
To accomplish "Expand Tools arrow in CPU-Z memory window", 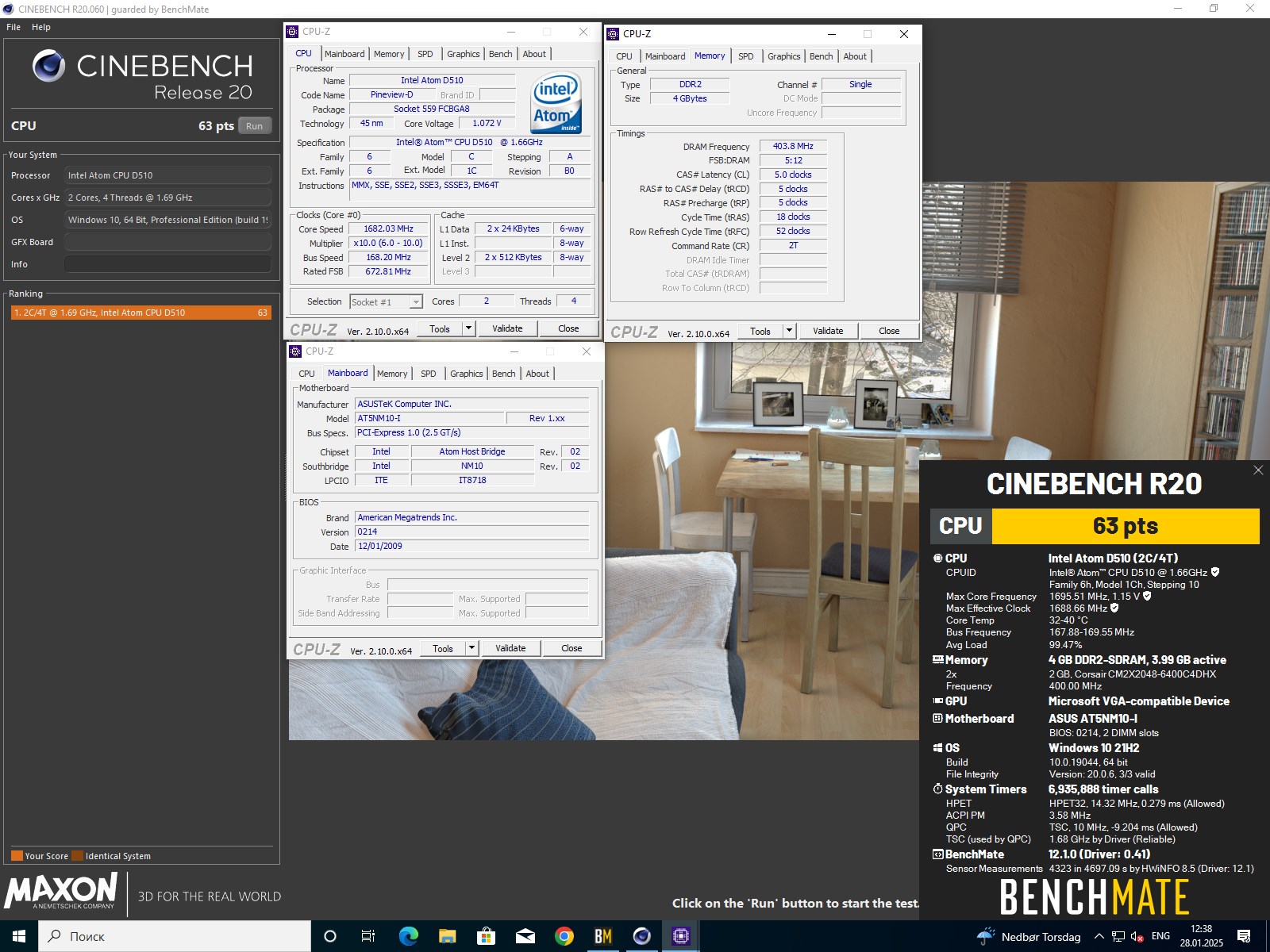I will coord(789,331).
